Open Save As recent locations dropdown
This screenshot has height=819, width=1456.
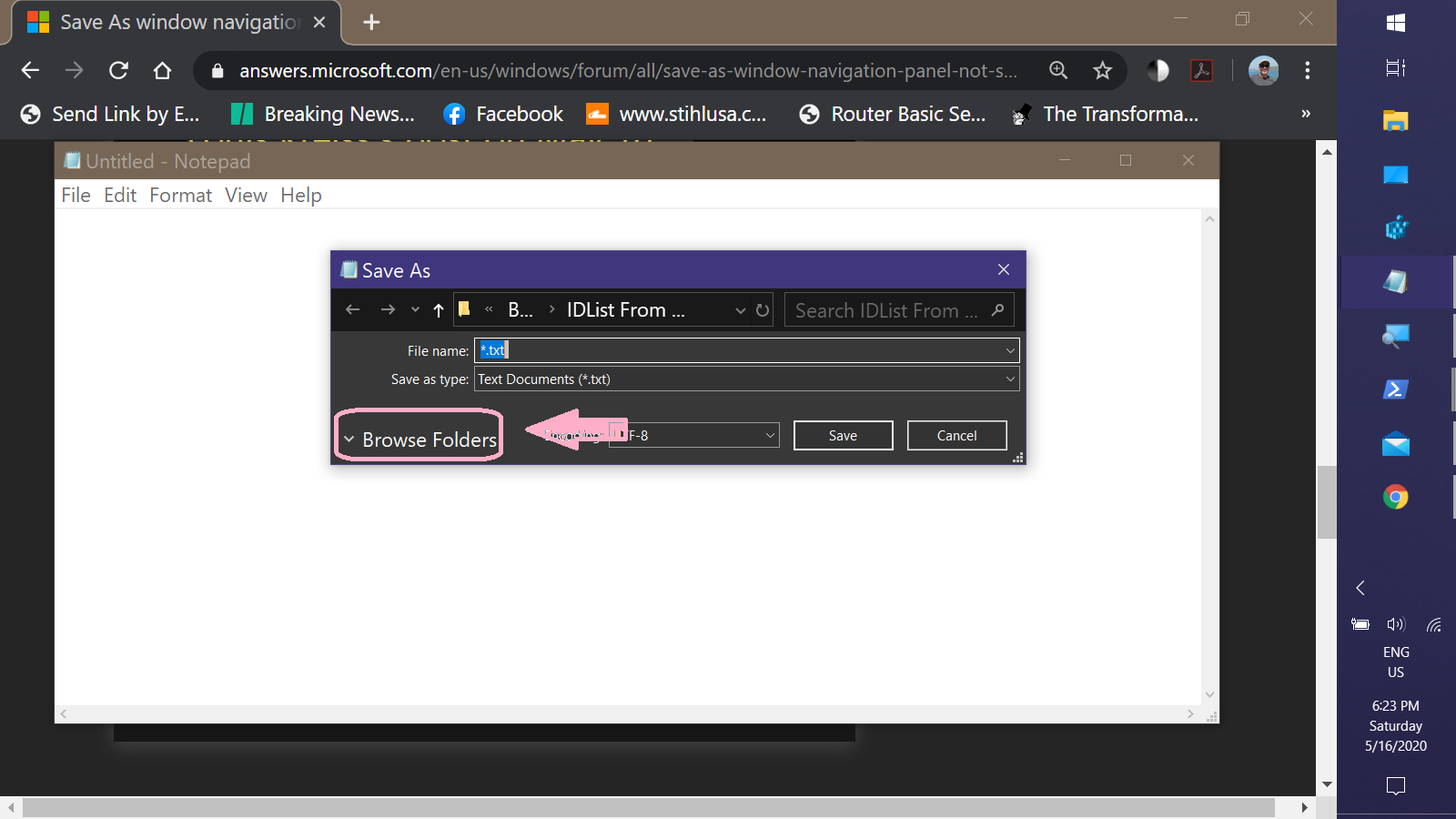(x=415, y=310)
